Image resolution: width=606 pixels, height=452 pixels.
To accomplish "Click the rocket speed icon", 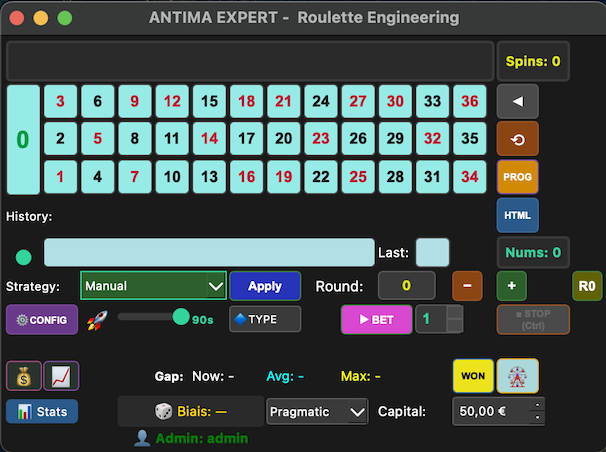I will (x=97, y=320).
